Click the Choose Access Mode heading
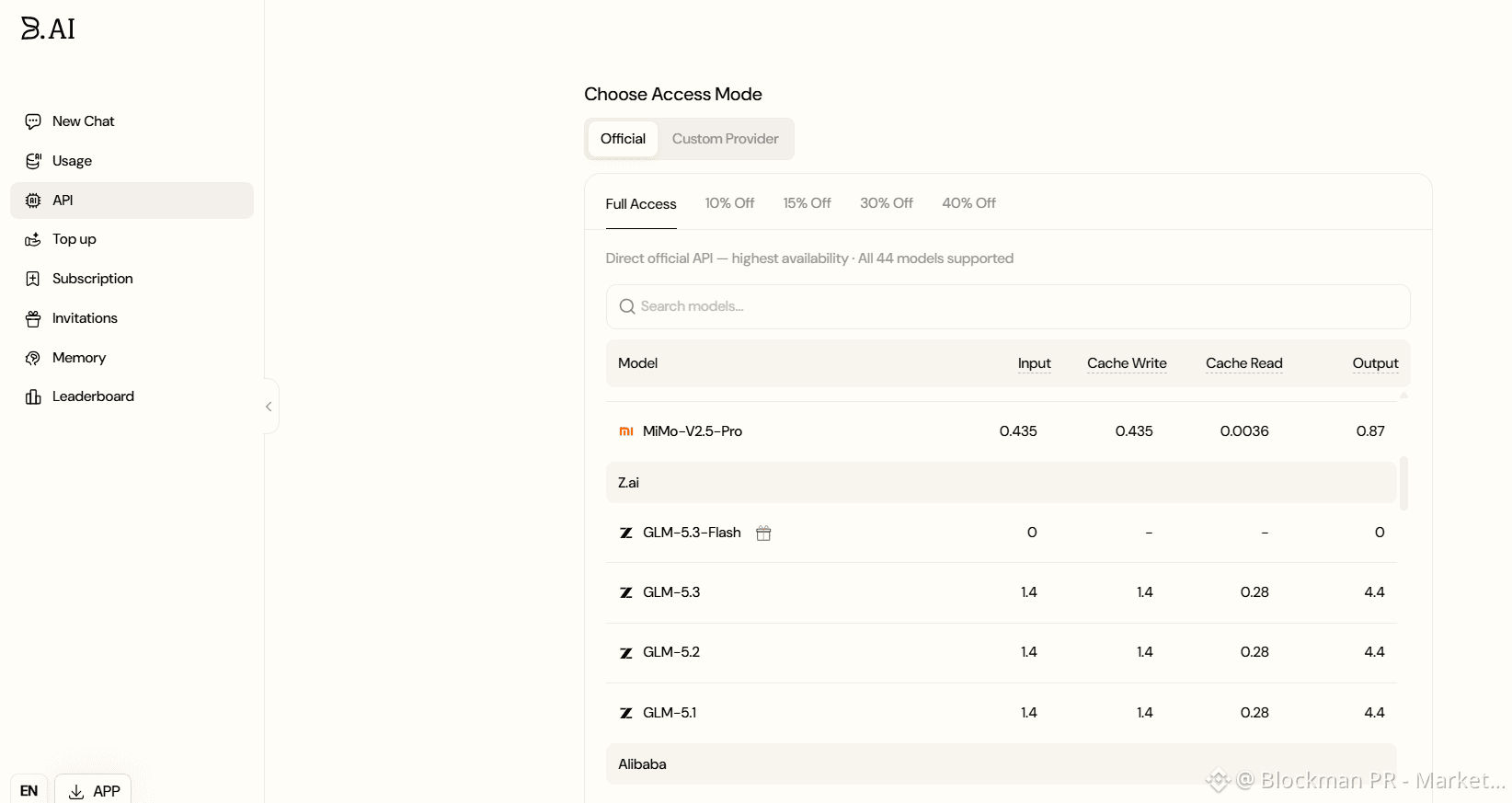The width and height of the screenshot is (1512, 803). click(673, 95)
